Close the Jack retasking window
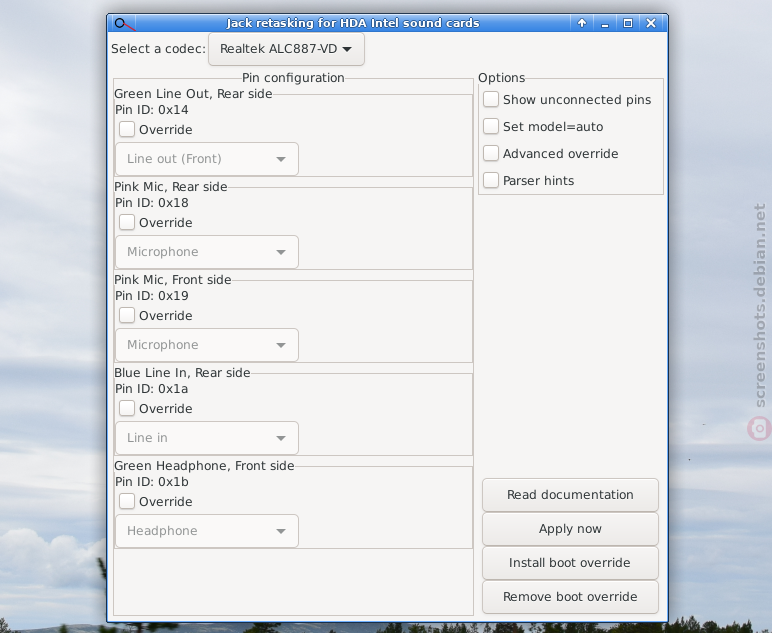 point(651,23)
